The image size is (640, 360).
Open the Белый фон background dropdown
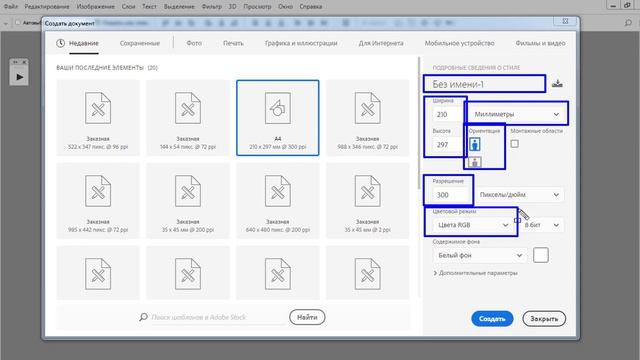(x=480, y=255)
